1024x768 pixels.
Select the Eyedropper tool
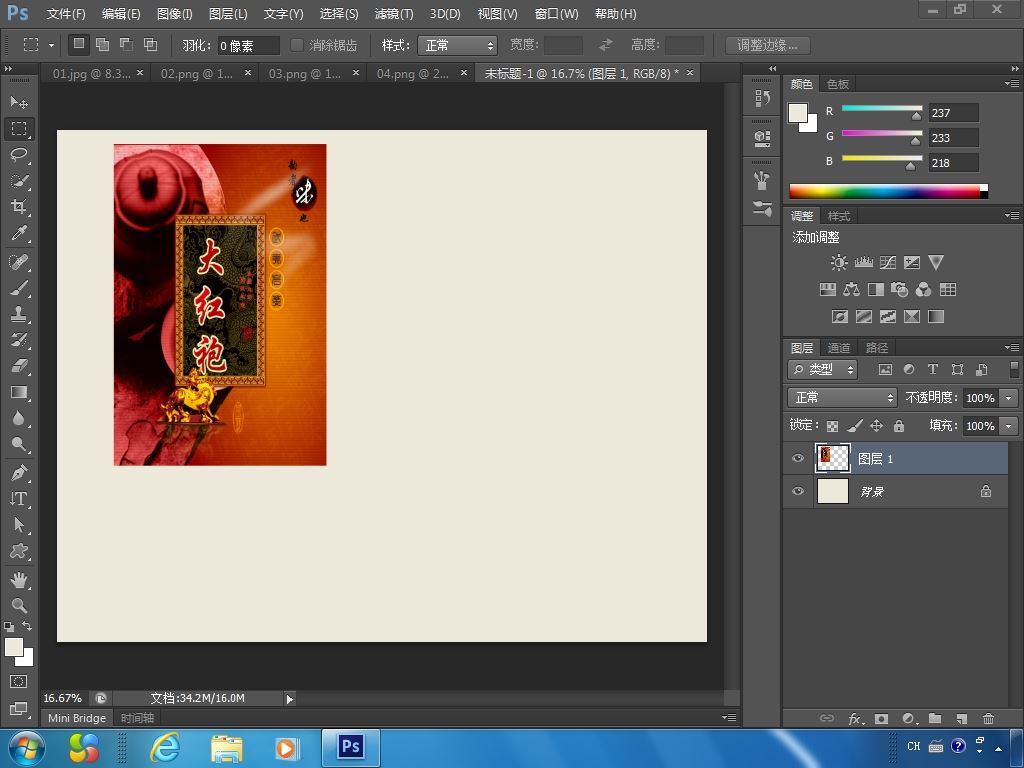pyautogui.click(x=19, y=234)
